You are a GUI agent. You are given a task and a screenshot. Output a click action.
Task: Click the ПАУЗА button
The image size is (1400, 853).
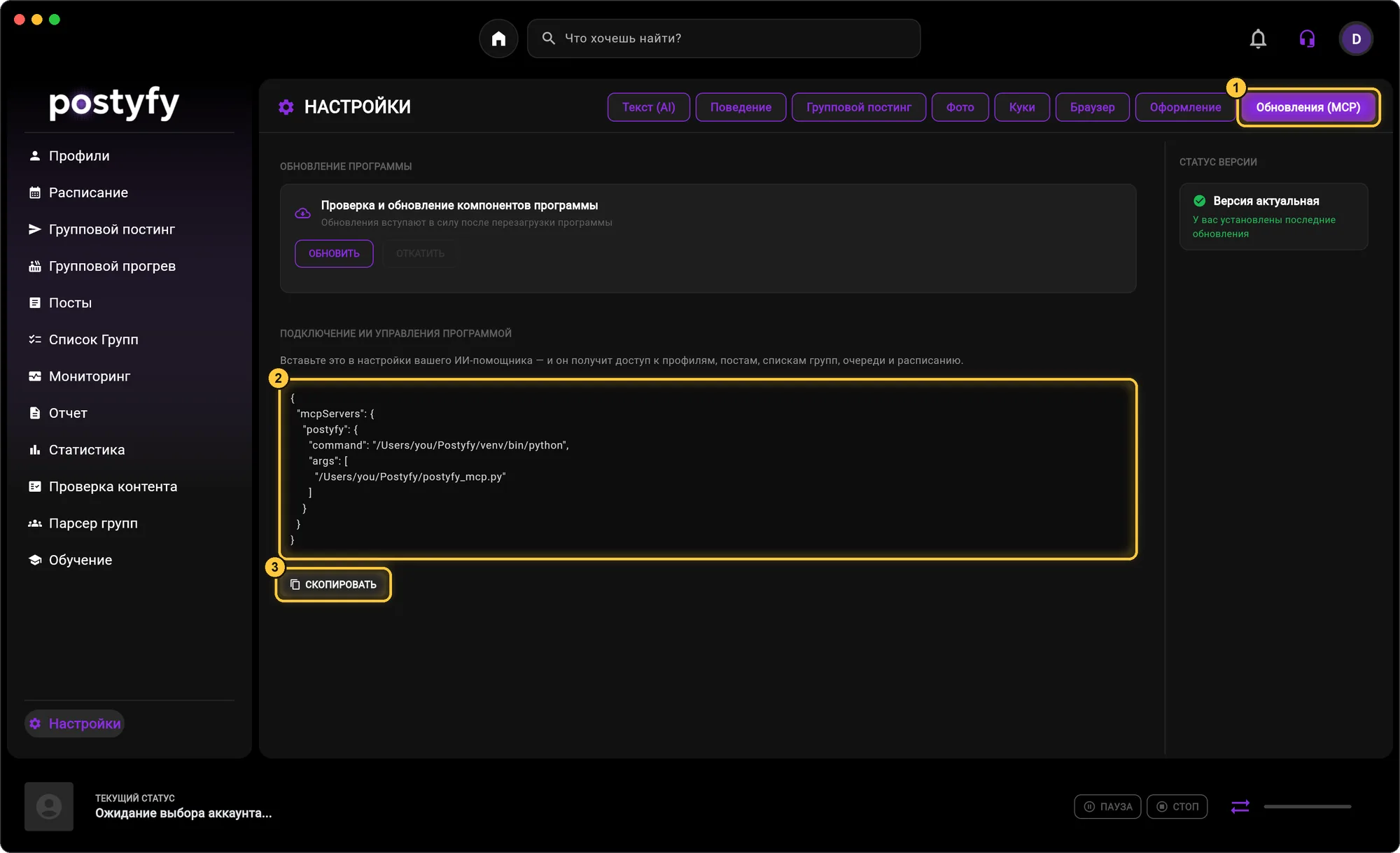tap(1107, 807)
